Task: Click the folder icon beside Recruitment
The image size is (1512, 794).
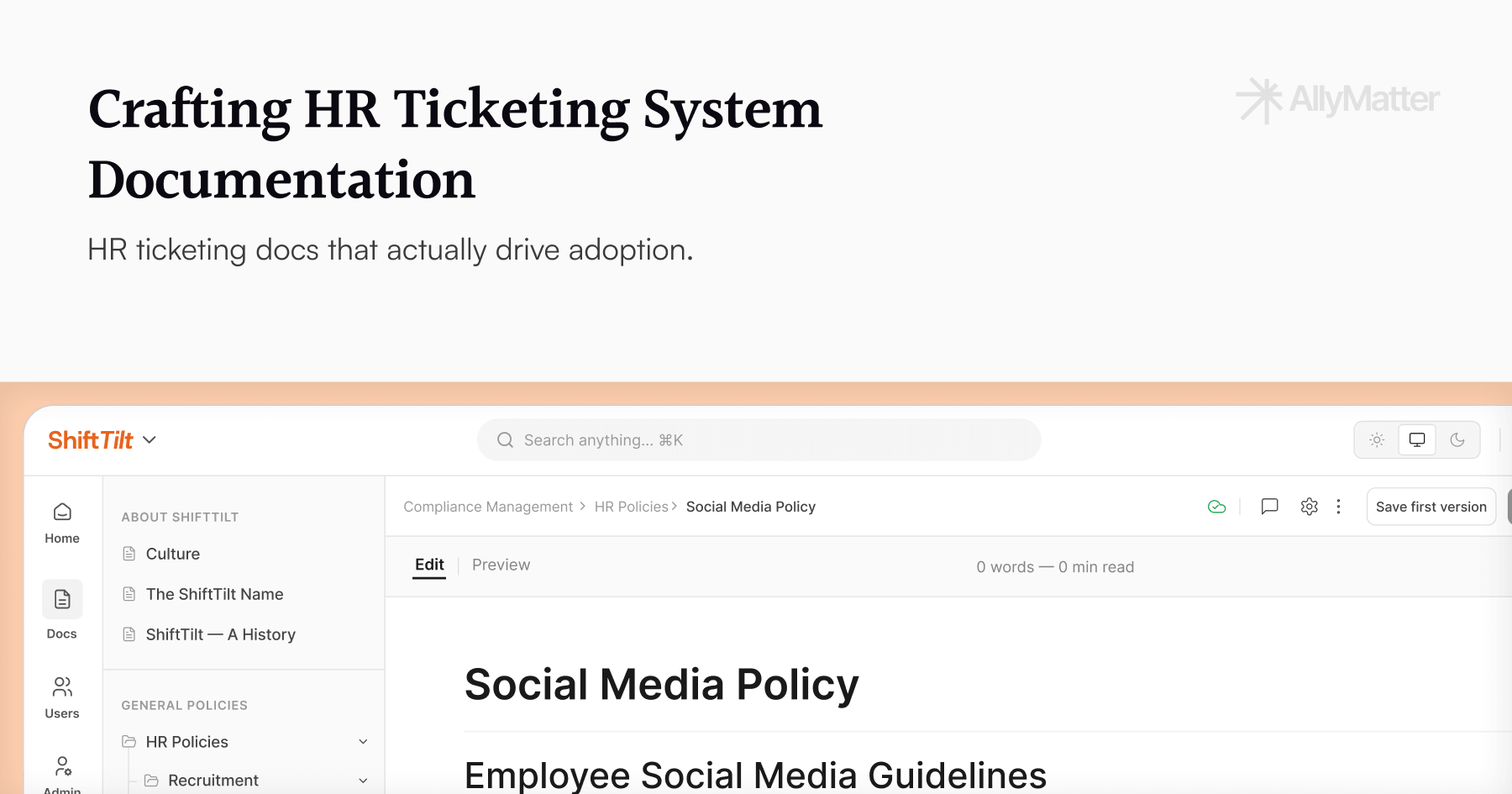Action: pos(151,781)
